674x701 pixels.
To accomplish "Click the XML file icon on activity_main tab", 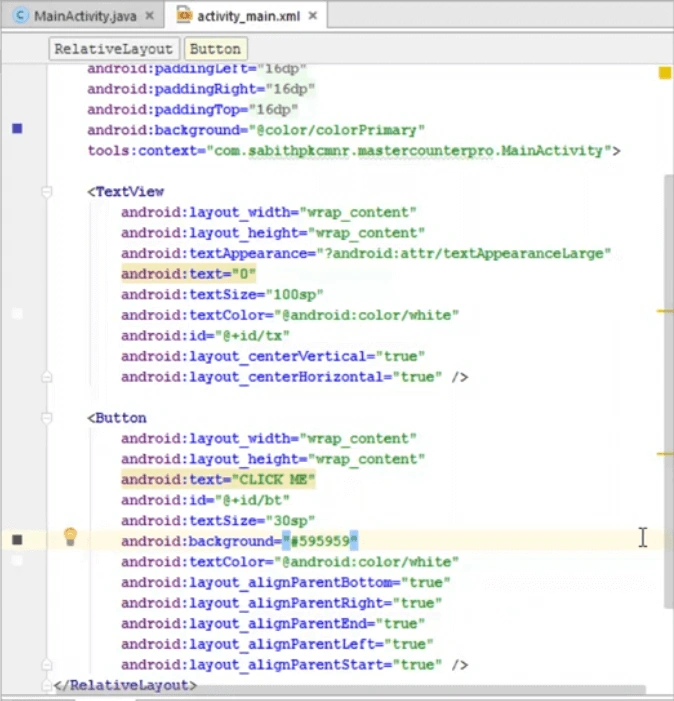I will (184, 15).
